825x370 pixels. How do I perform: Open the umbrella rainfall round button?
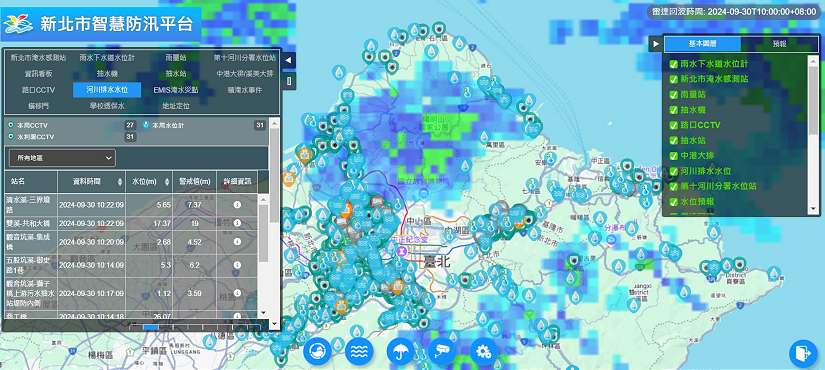[400, 352]
